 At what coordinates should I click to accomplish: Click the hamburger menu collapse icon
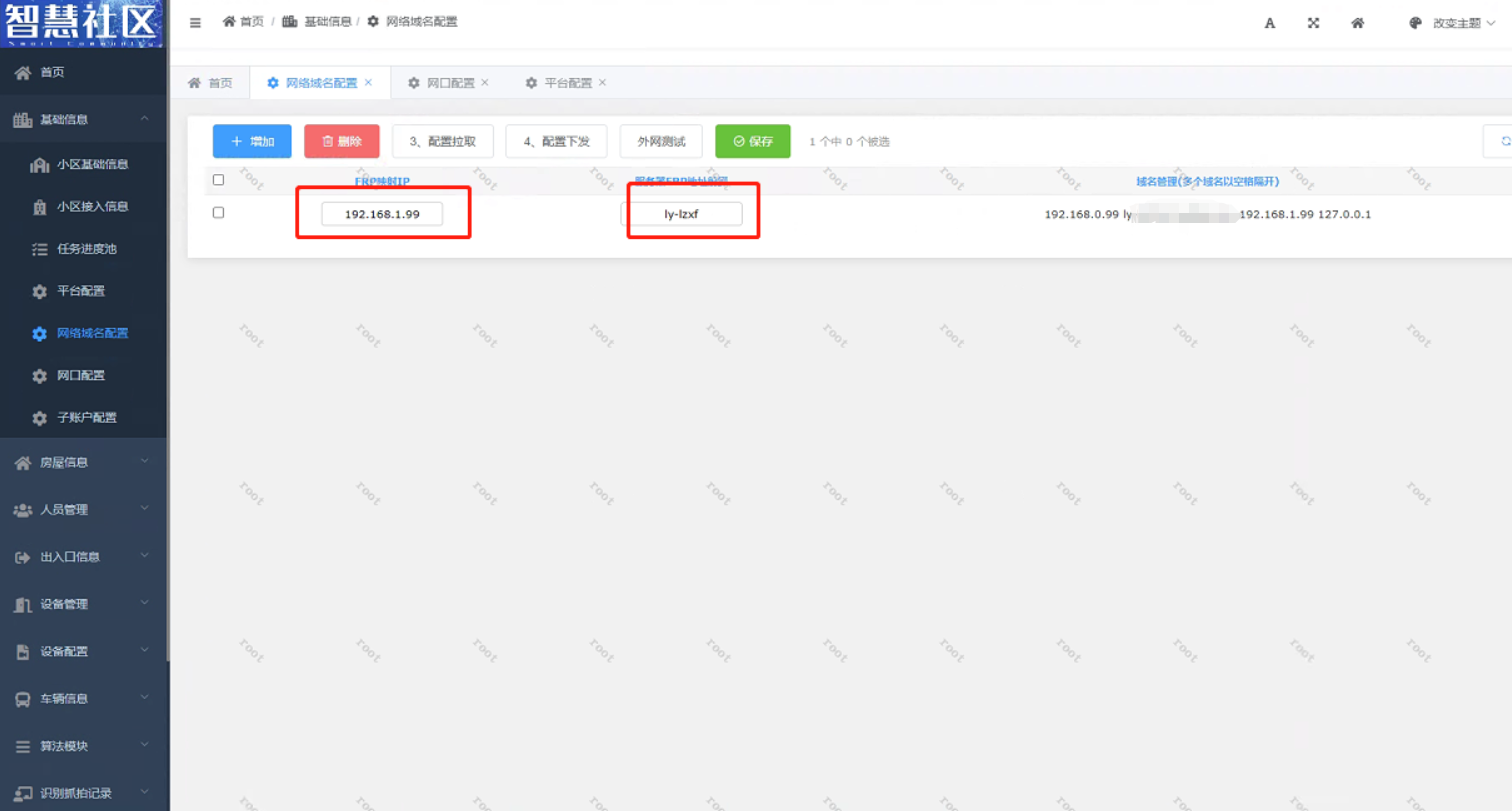pos(195,22)
